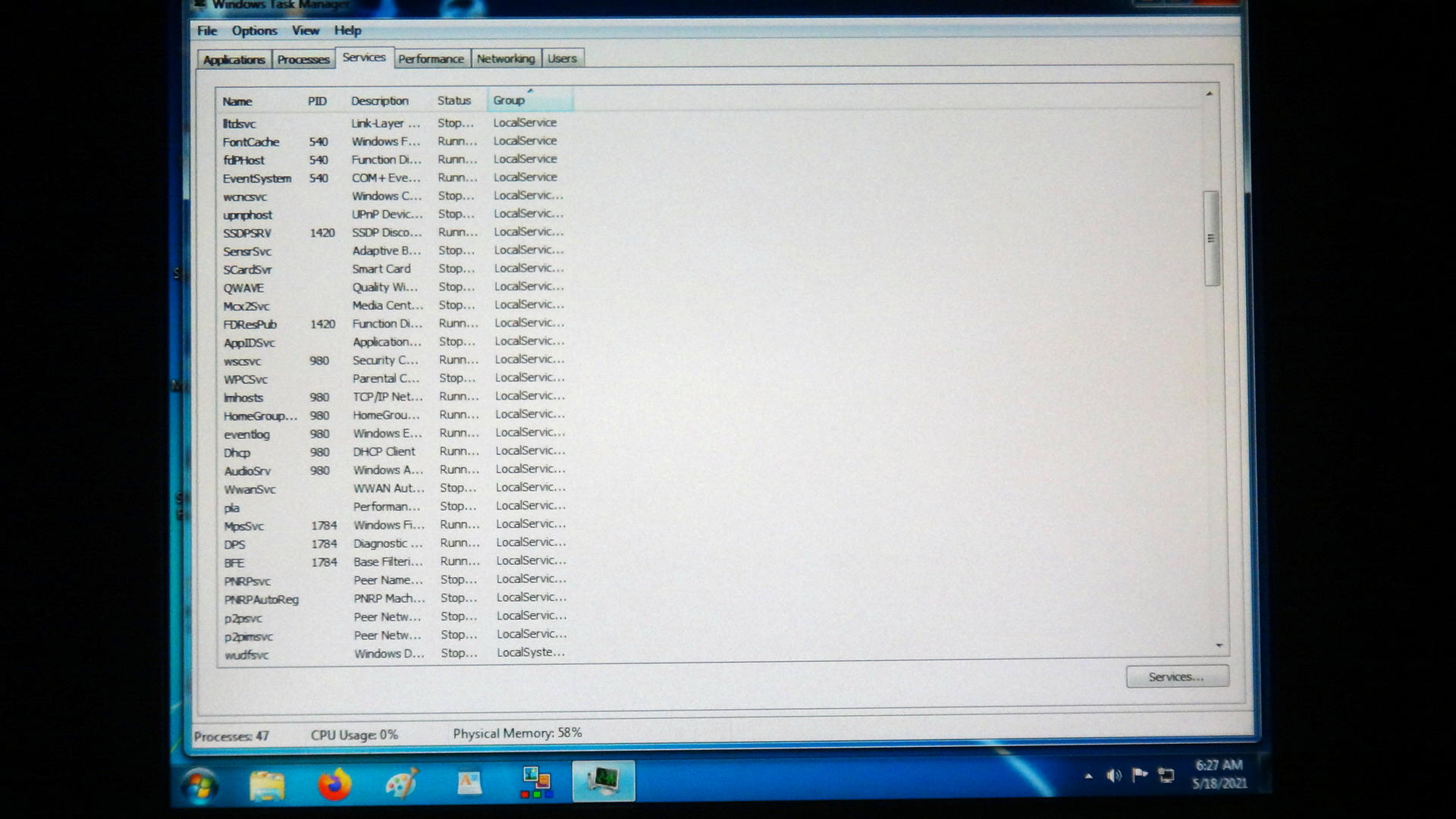This screenshot has width=1456, height=819.
Task: Open the Control Panel taskbar icon
Action: point(536,783)
